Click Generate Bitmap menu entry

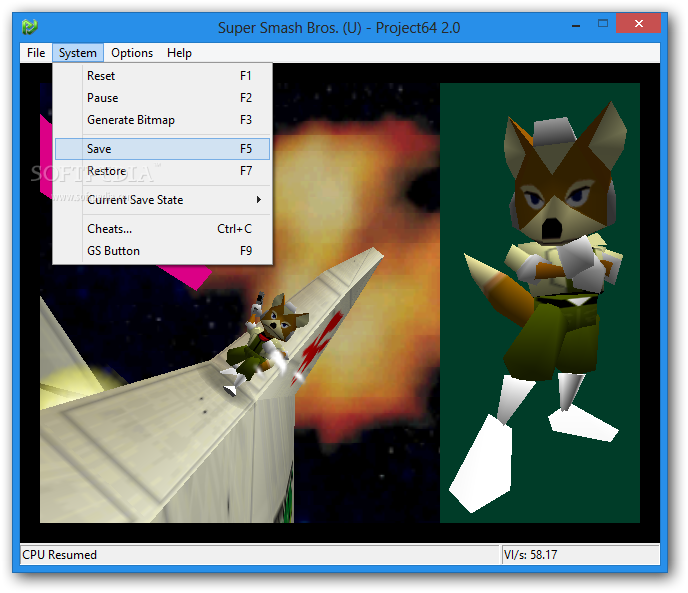[x=162, y=120]
